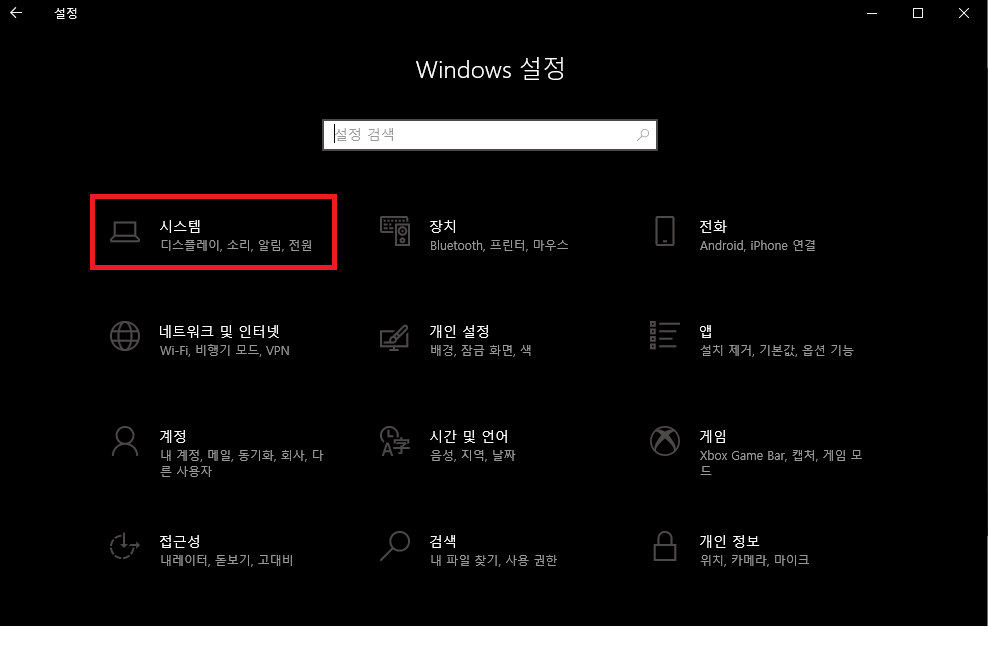Click the padlock icon for 개인 정보
The width and height of the screenshot is (988, 670).
[665, 546]
